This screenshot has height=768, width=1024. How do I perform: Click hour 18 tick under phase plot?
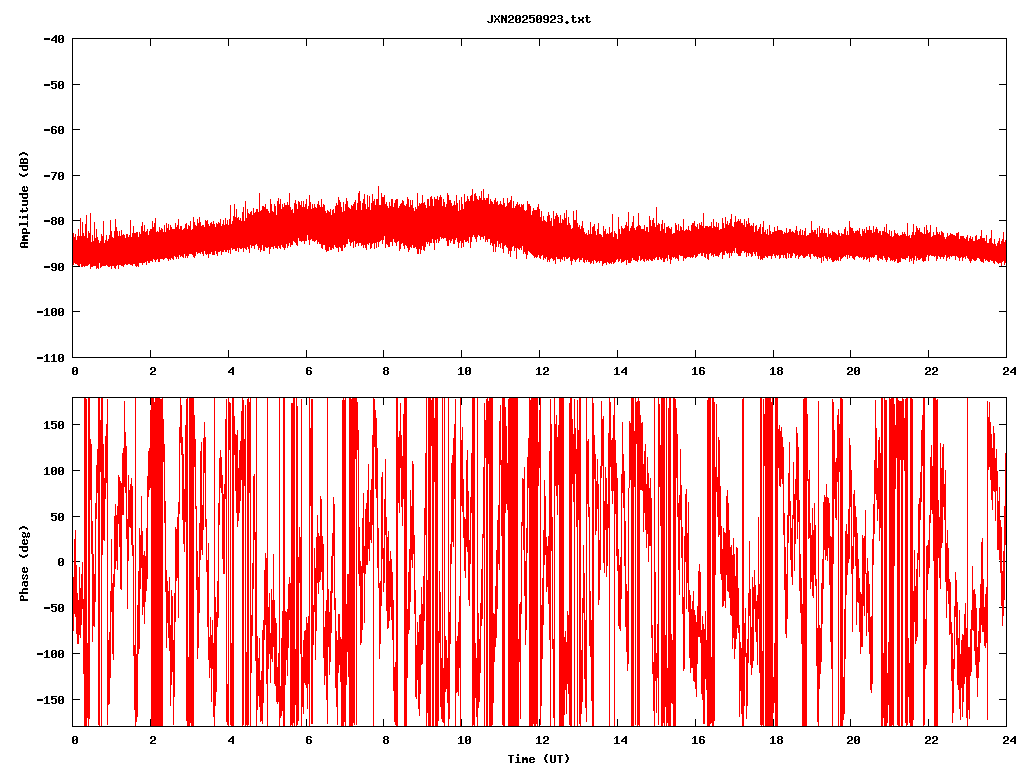[774, 740]
